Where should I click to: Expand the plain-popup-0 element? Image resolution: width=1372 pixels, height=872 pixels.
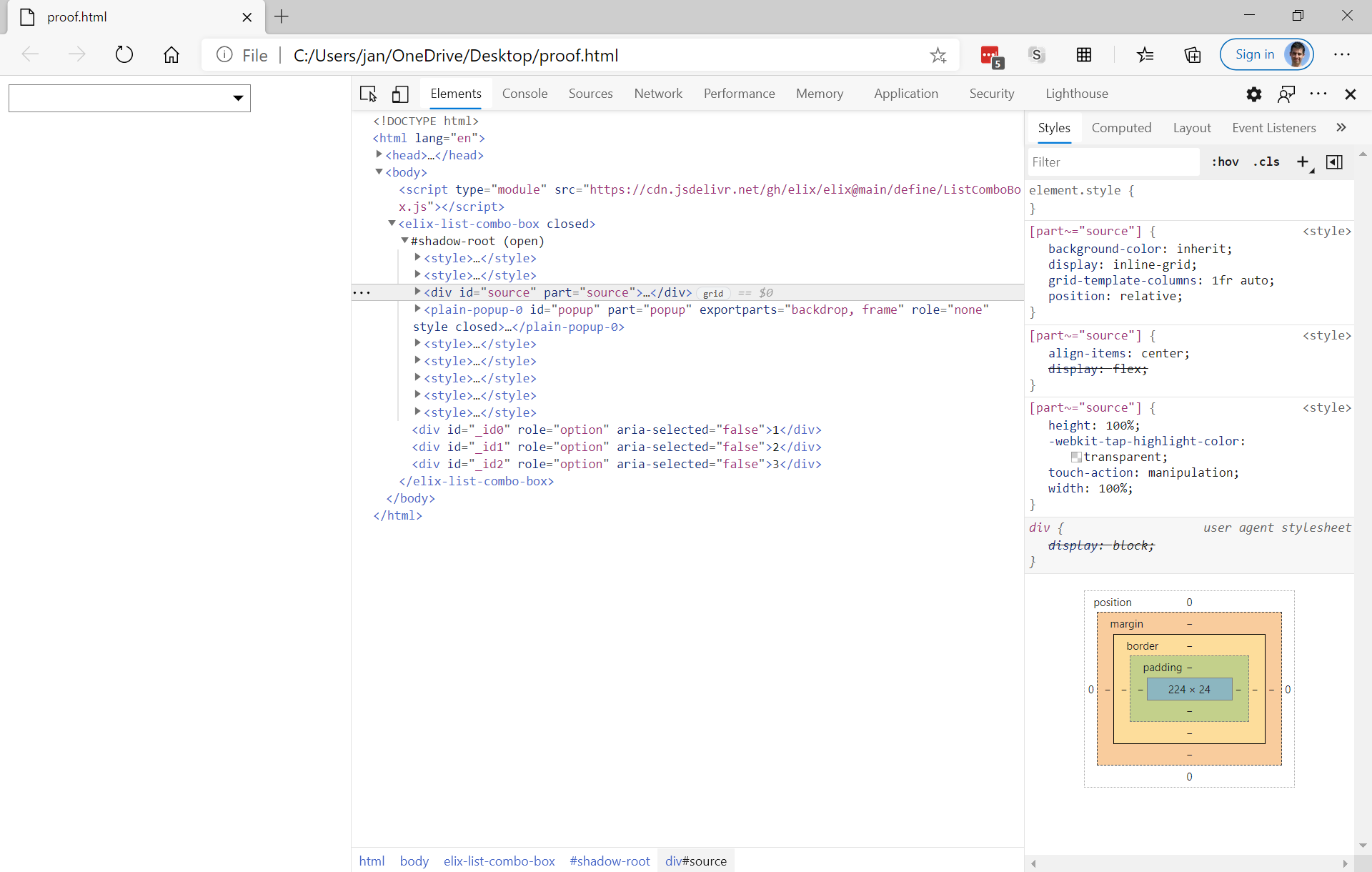pos(418,308)
